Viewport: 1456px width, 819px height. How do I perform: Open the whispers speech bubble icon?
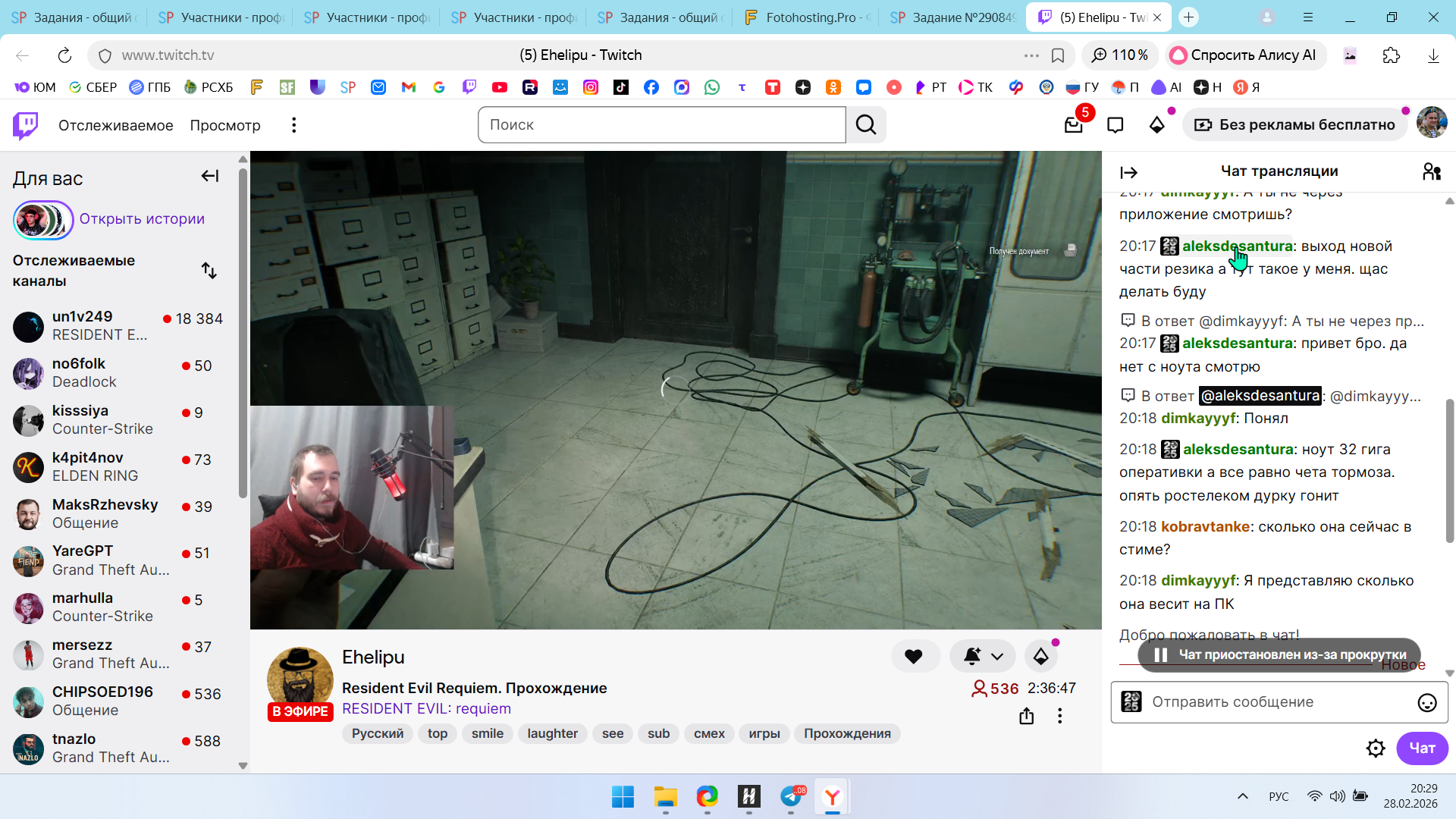(x=1115, y=125)
